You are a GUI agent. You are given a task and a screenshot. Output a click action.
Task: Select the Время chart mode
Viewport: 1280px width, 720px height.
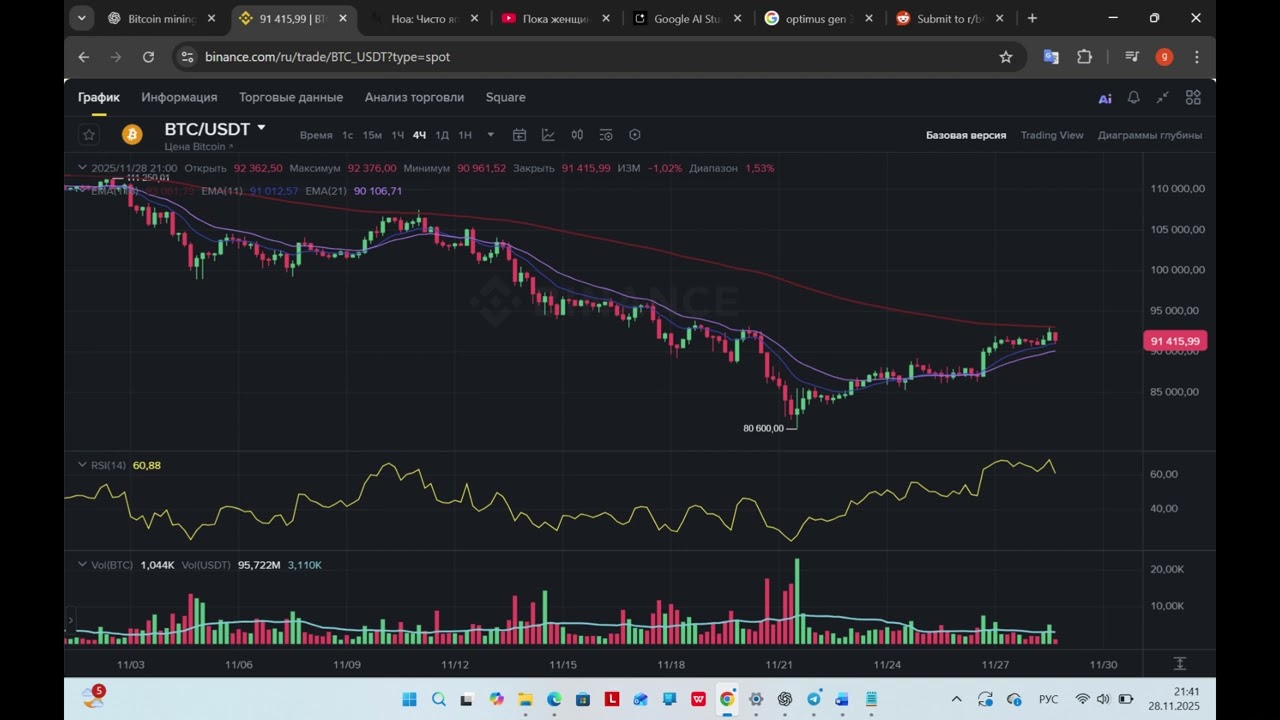(x=316, y=135)
